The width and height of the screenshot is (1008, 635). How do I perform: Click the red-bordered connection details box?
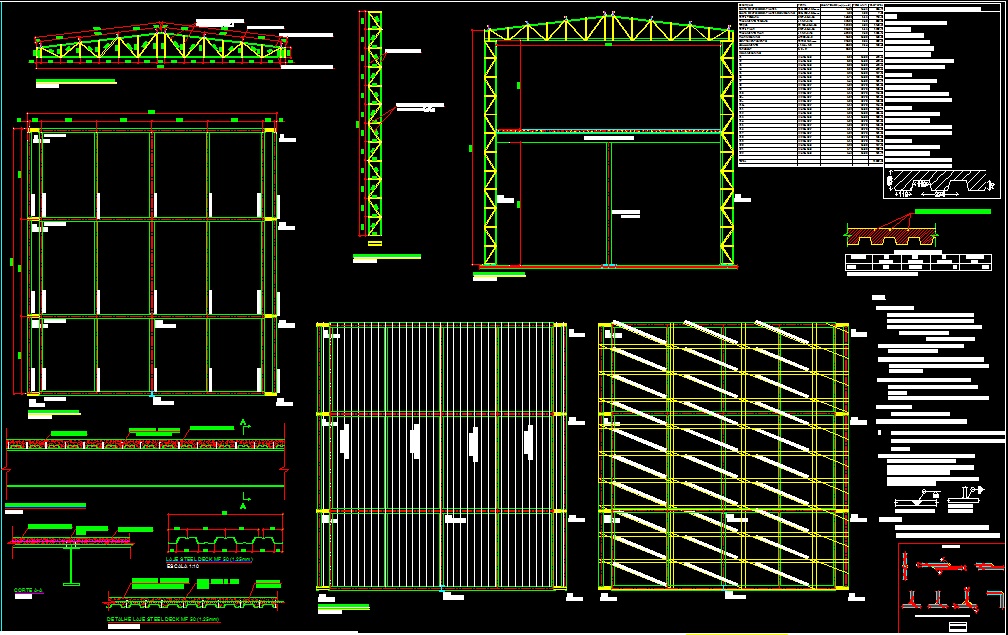951,587
